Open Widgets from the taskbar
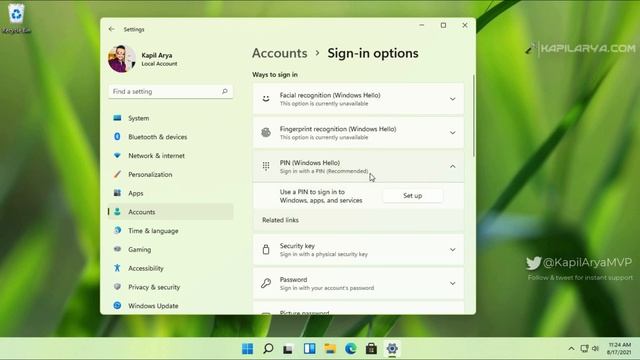Image resolution: width=640 pixels, height=360 pixels. point(309,349)
